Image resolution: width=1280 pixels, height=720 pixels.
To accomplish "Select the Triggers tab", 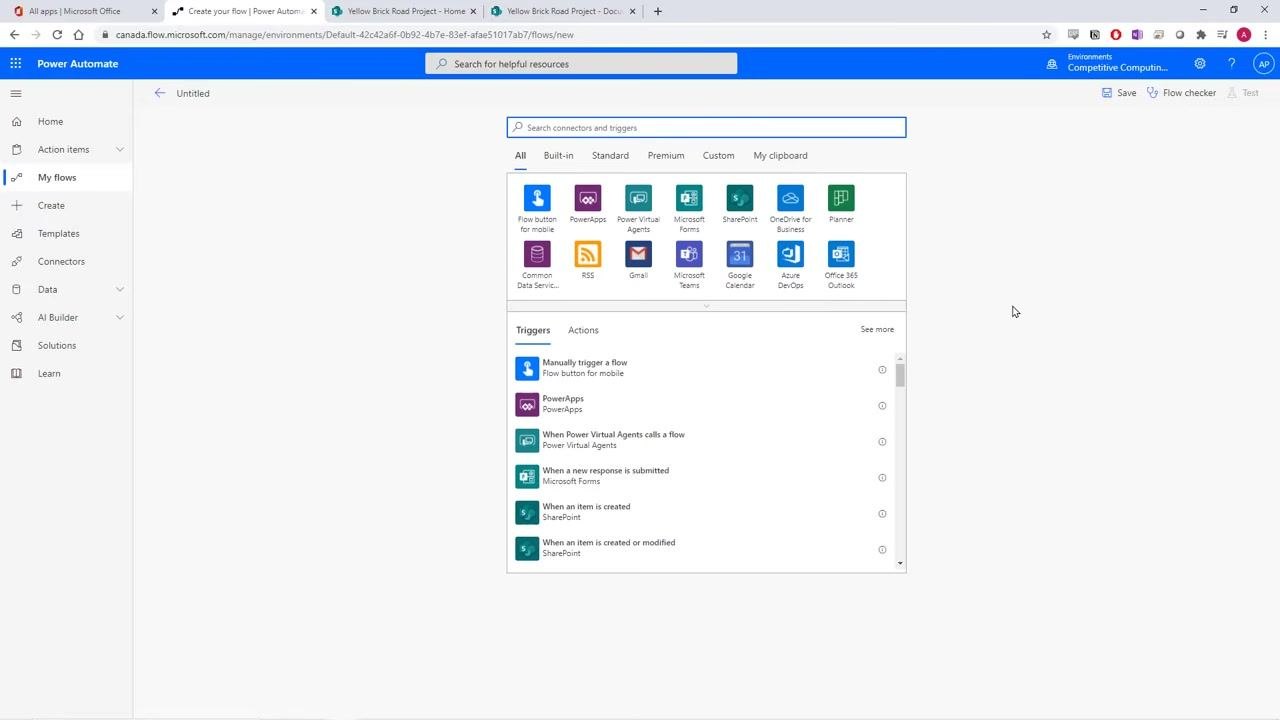I will [x=533, y=330].
